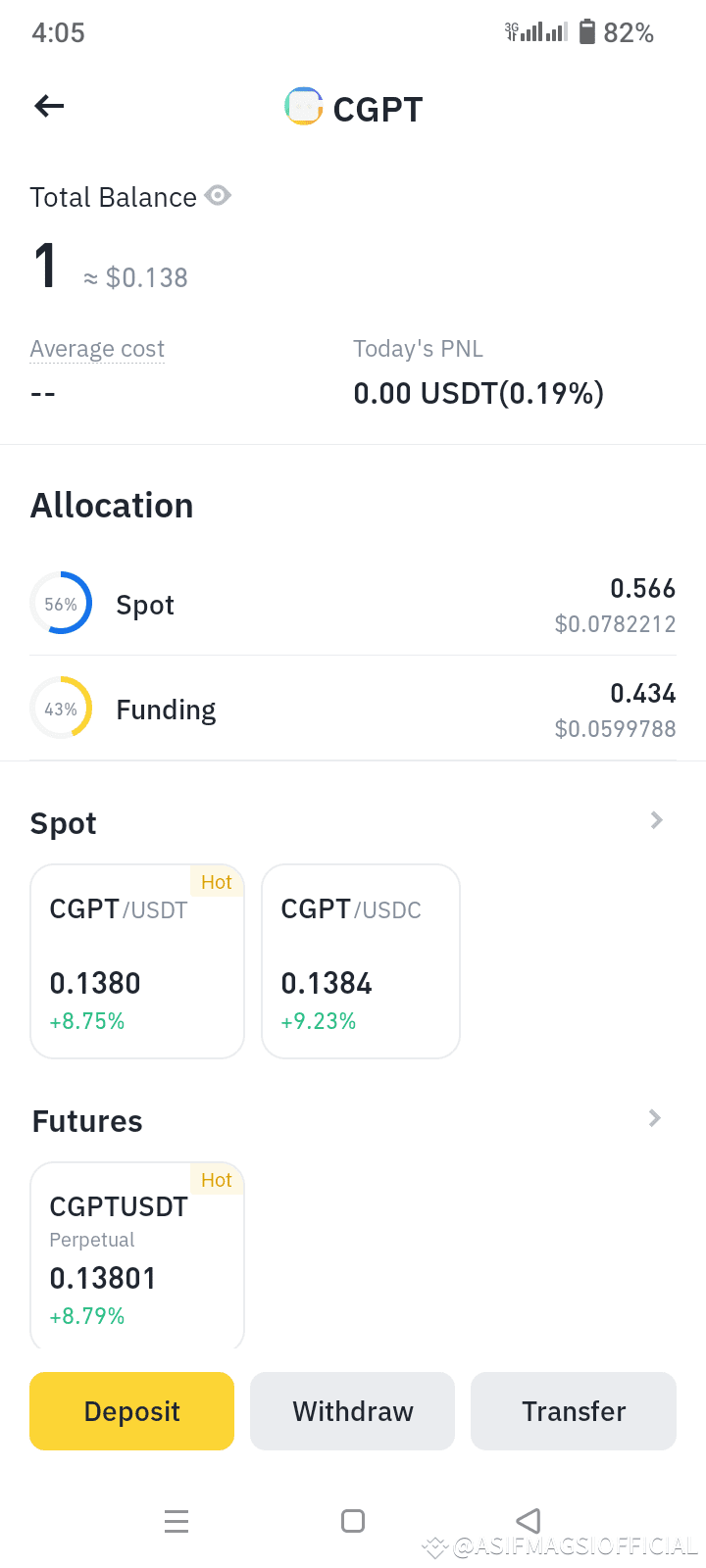Tap the CGPT coin logo icon

tap(304, 106)
